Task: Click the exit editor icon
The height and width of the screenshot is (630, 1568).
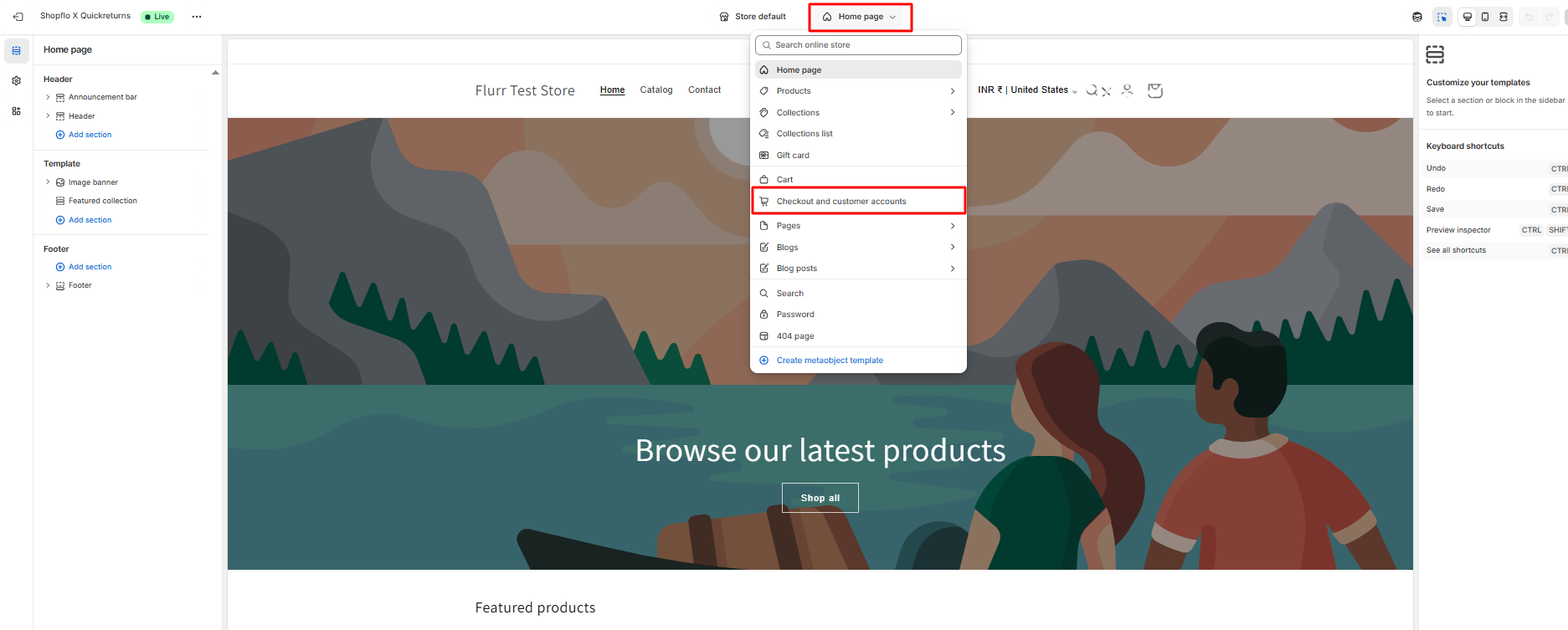Action: pos(18,17)
